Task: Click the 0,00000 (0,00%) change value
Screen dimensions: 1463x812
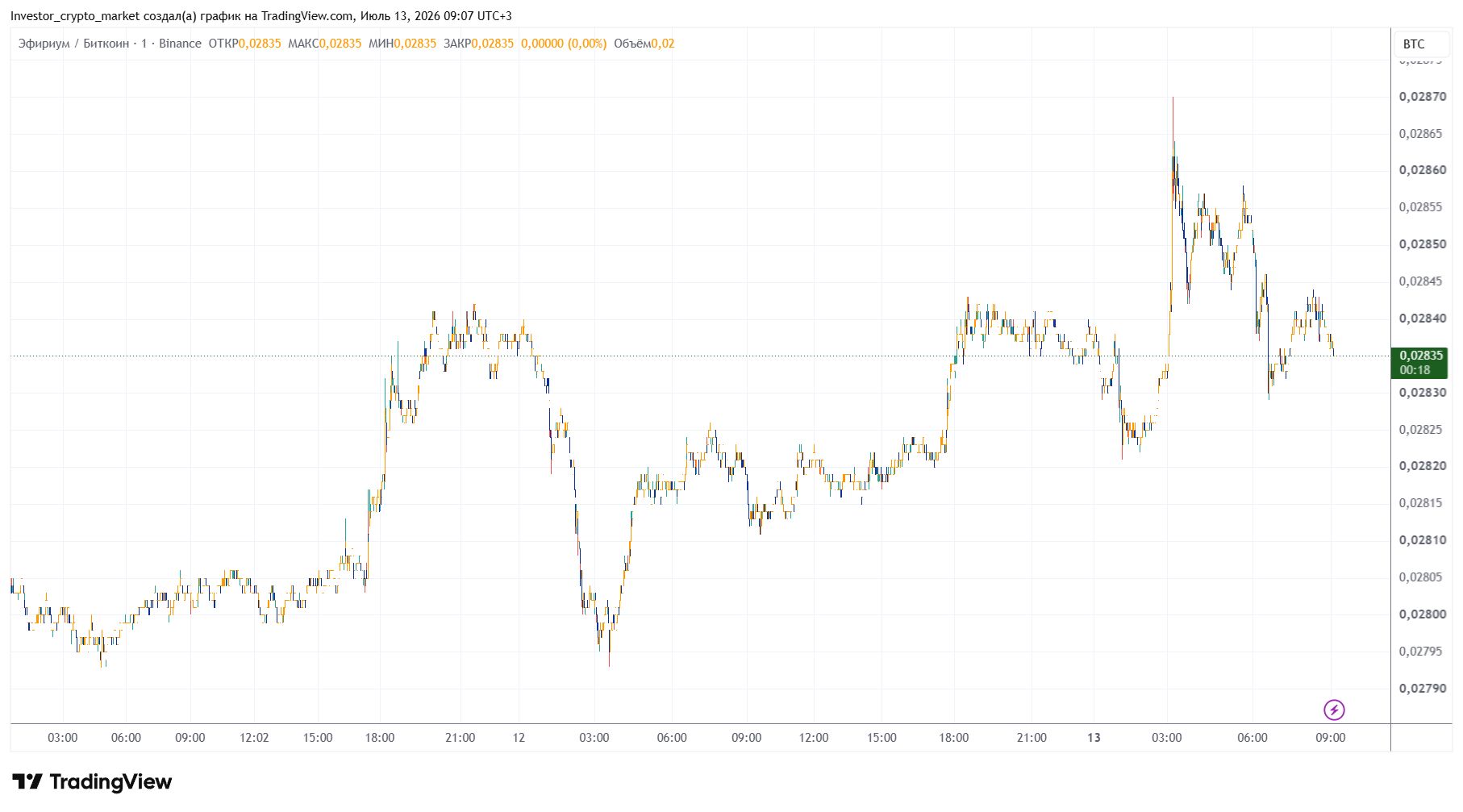Action: pyautogui.click(x=564, y=44)
